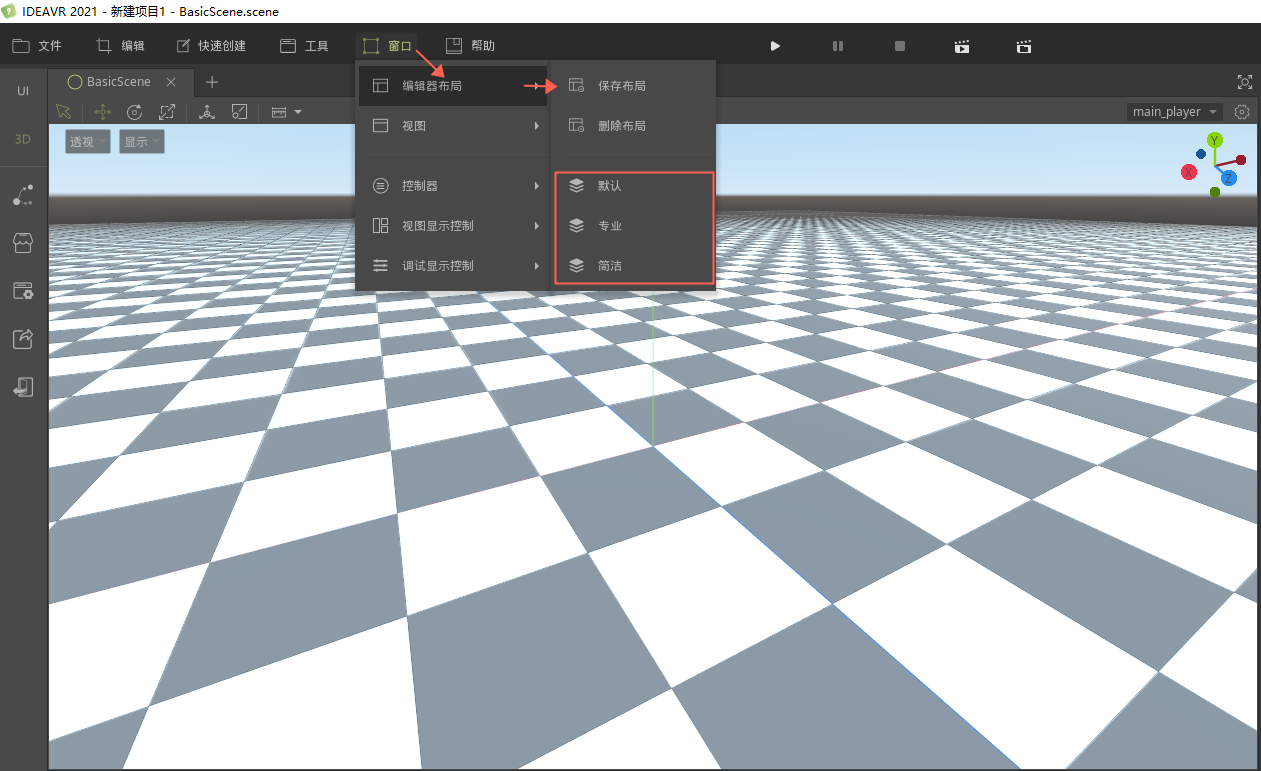Expand the 视图显示控制 submenu
Screen dimensions: 1261x771
click(453, 226)
